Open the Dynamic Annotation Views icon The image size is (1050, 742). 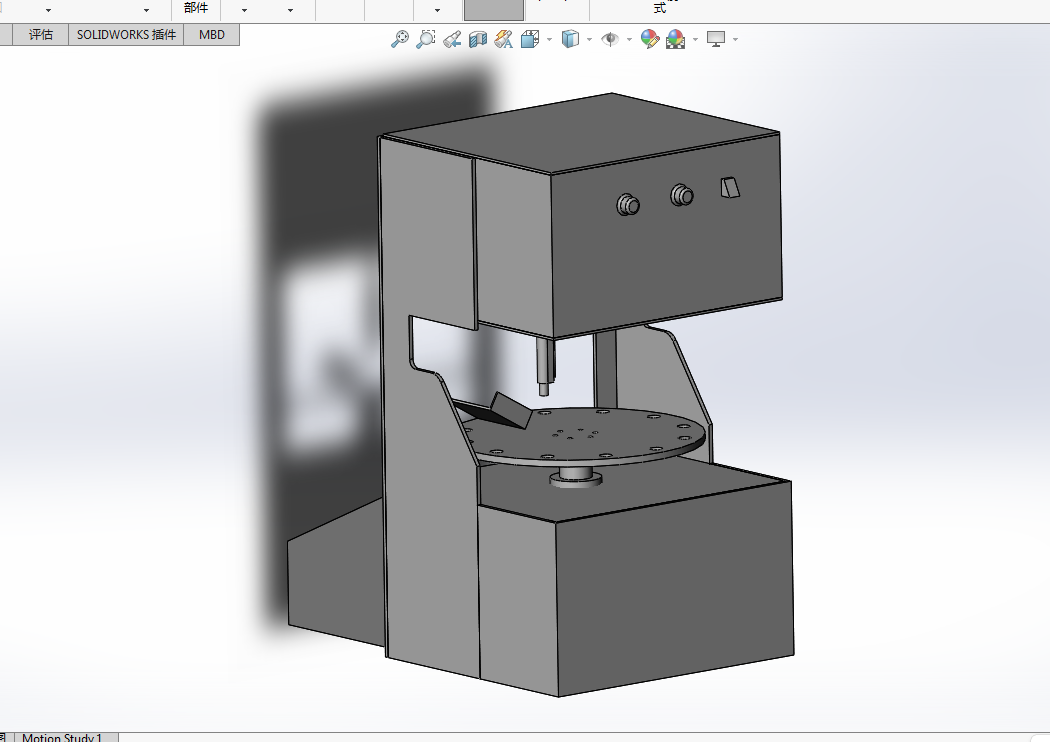504,40
